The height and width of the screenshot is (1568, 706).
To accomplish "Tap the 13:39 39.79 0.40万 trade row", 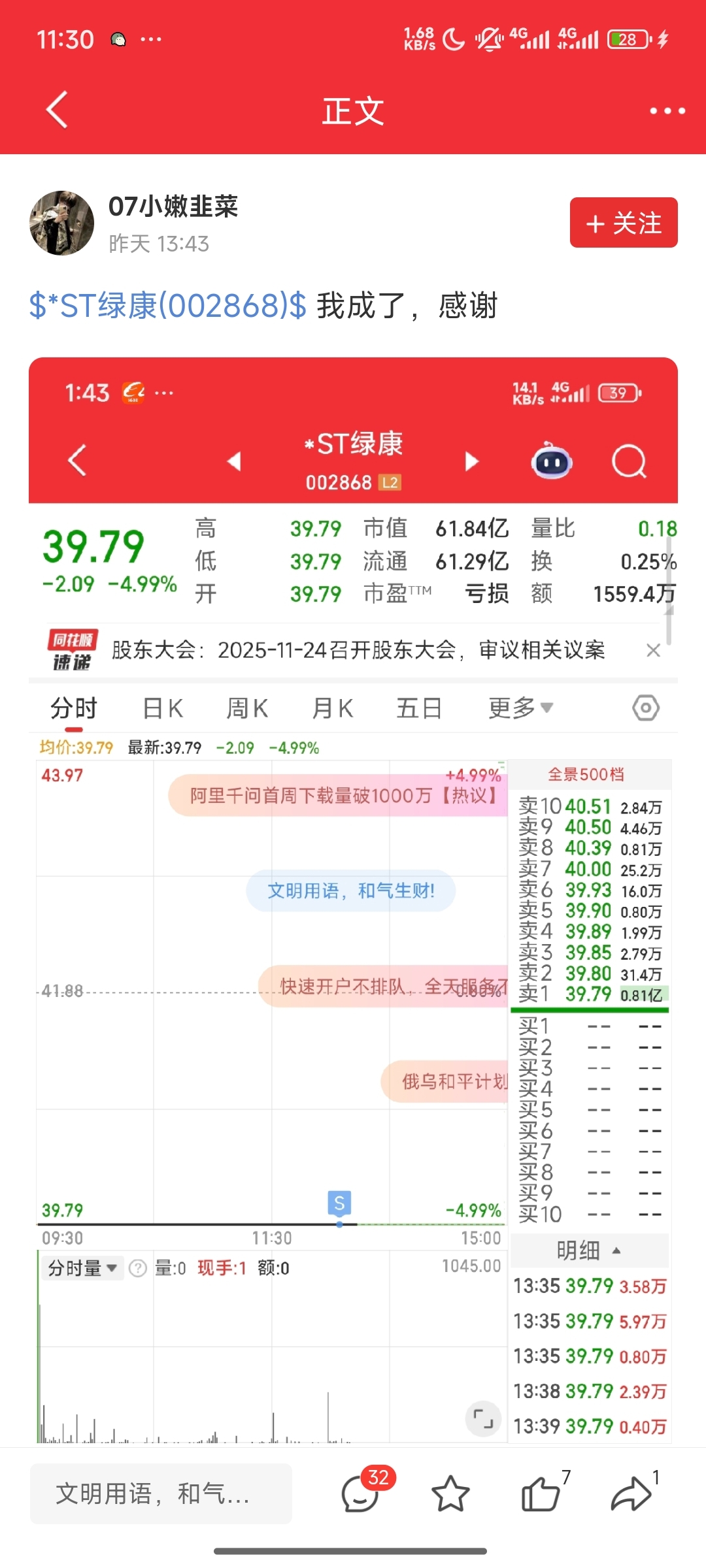I will coord(590,1426).
